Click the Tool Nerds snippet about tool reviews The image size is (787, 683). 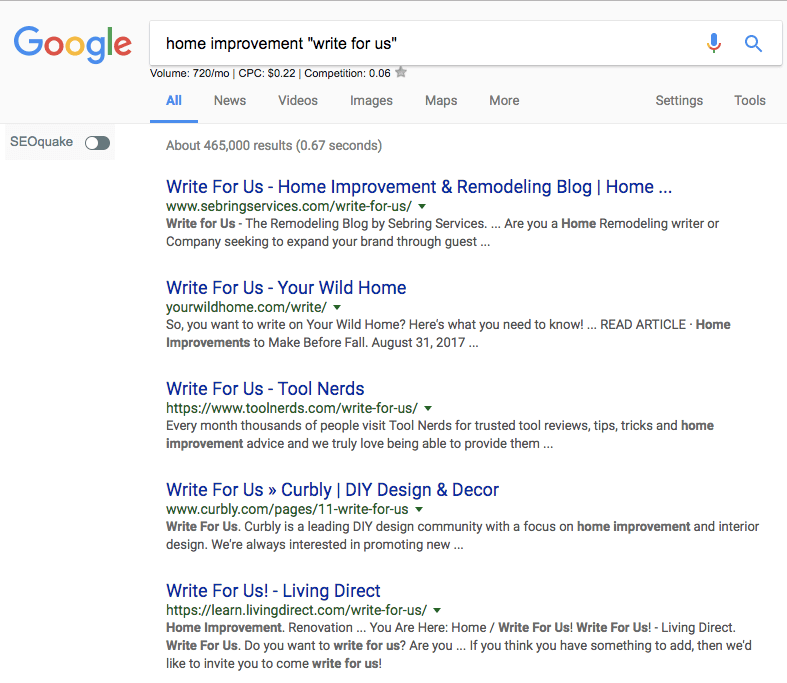point(440,435)
